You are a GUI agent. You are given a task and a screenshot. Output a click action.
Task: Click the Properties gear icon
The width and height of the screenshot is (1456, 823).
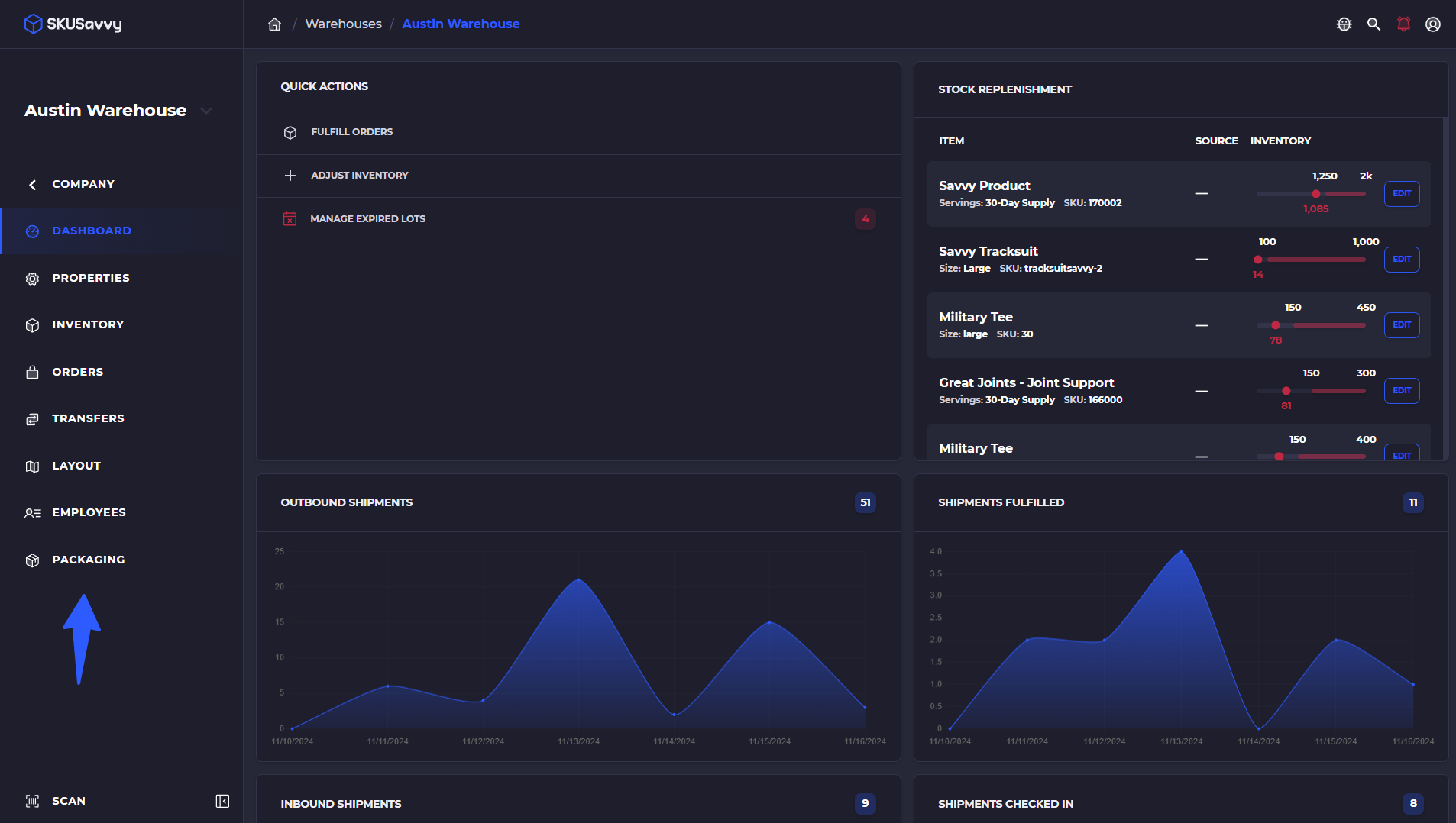tap(32, 279)
